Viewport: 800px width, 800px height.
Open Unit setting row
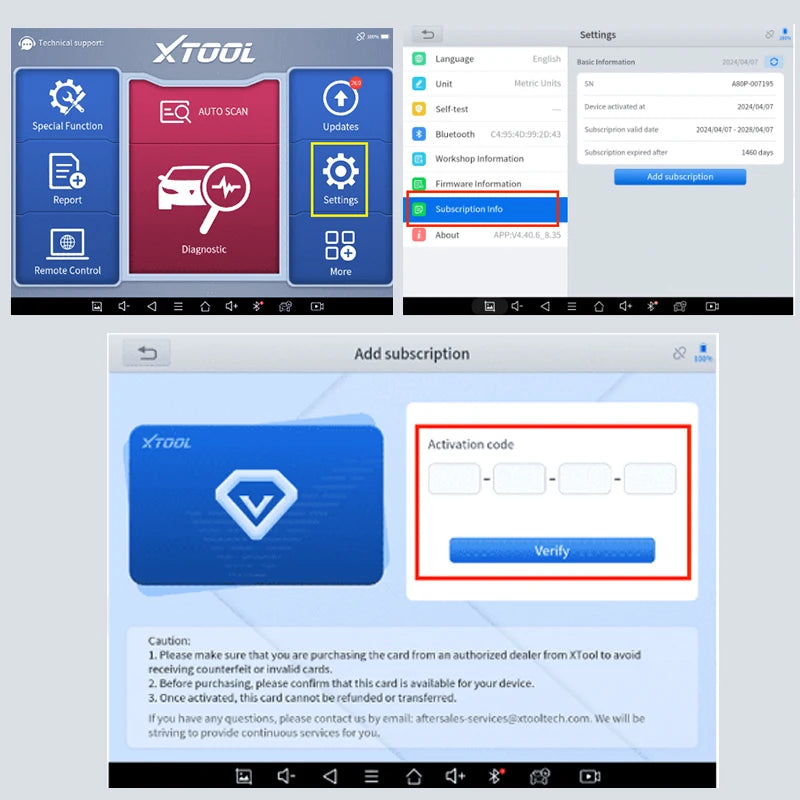click(485, 83)
